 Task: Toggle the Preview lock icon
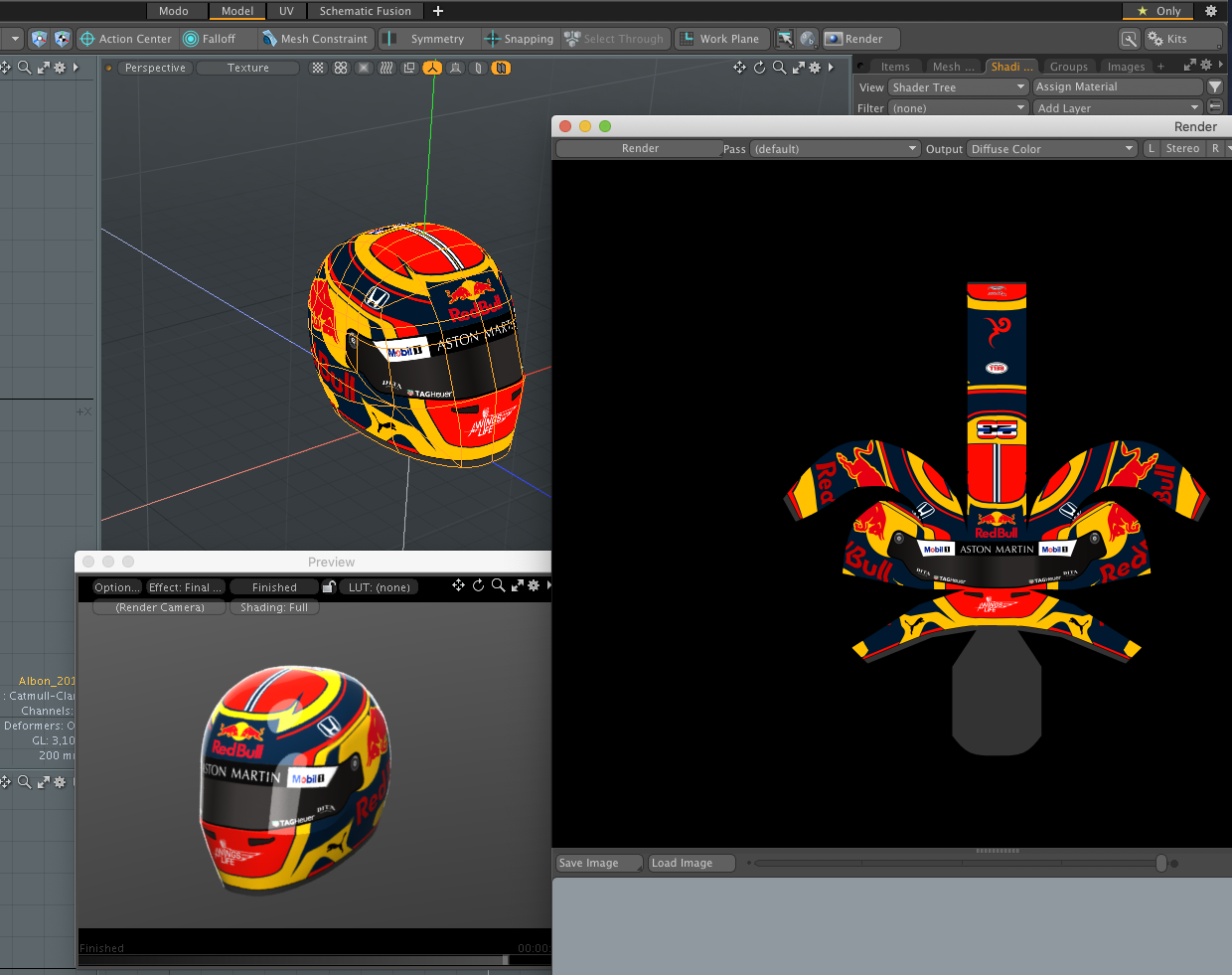click(x=329, y=586)
